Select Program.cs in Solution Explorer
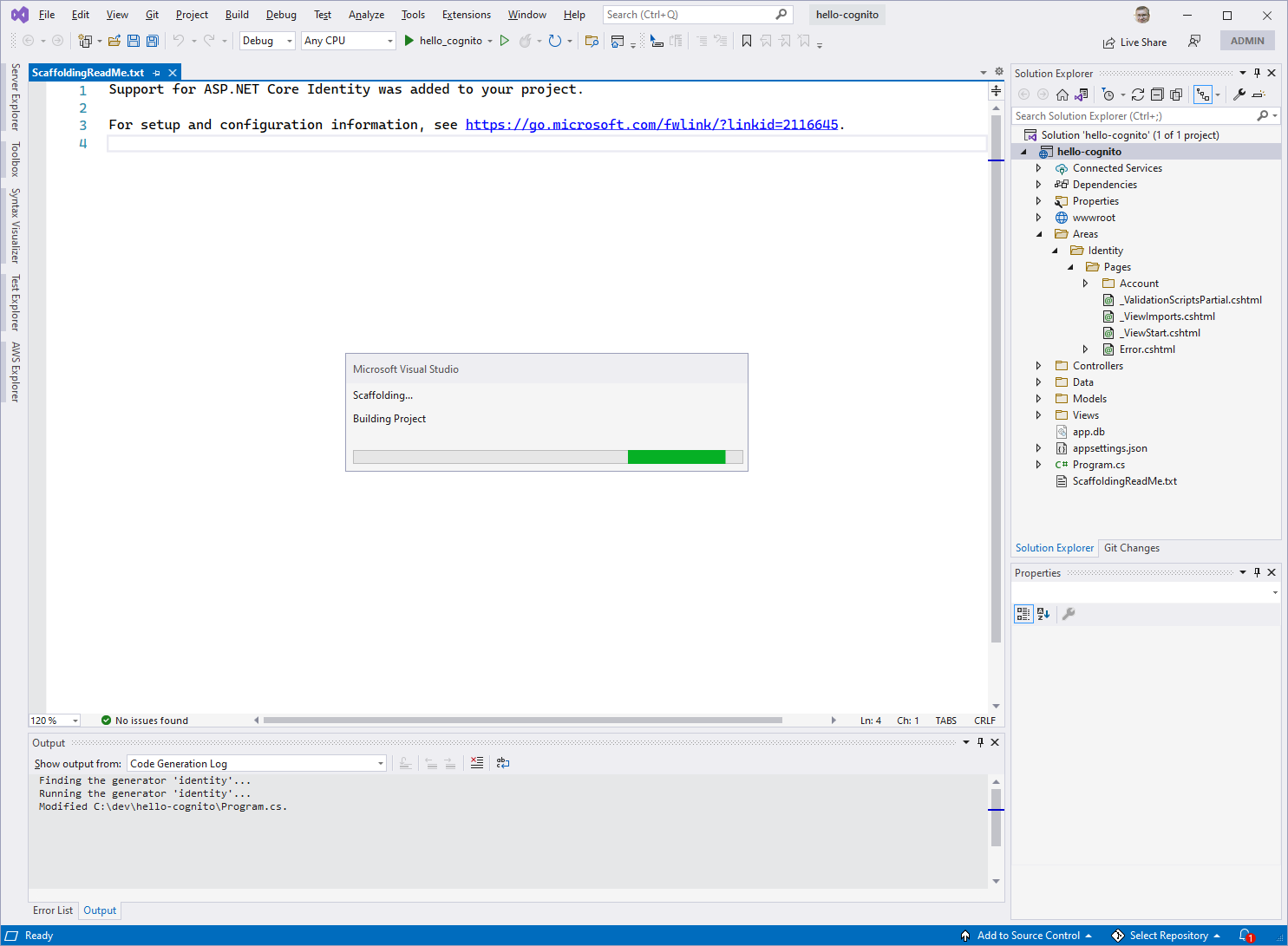 (1098, 465)
